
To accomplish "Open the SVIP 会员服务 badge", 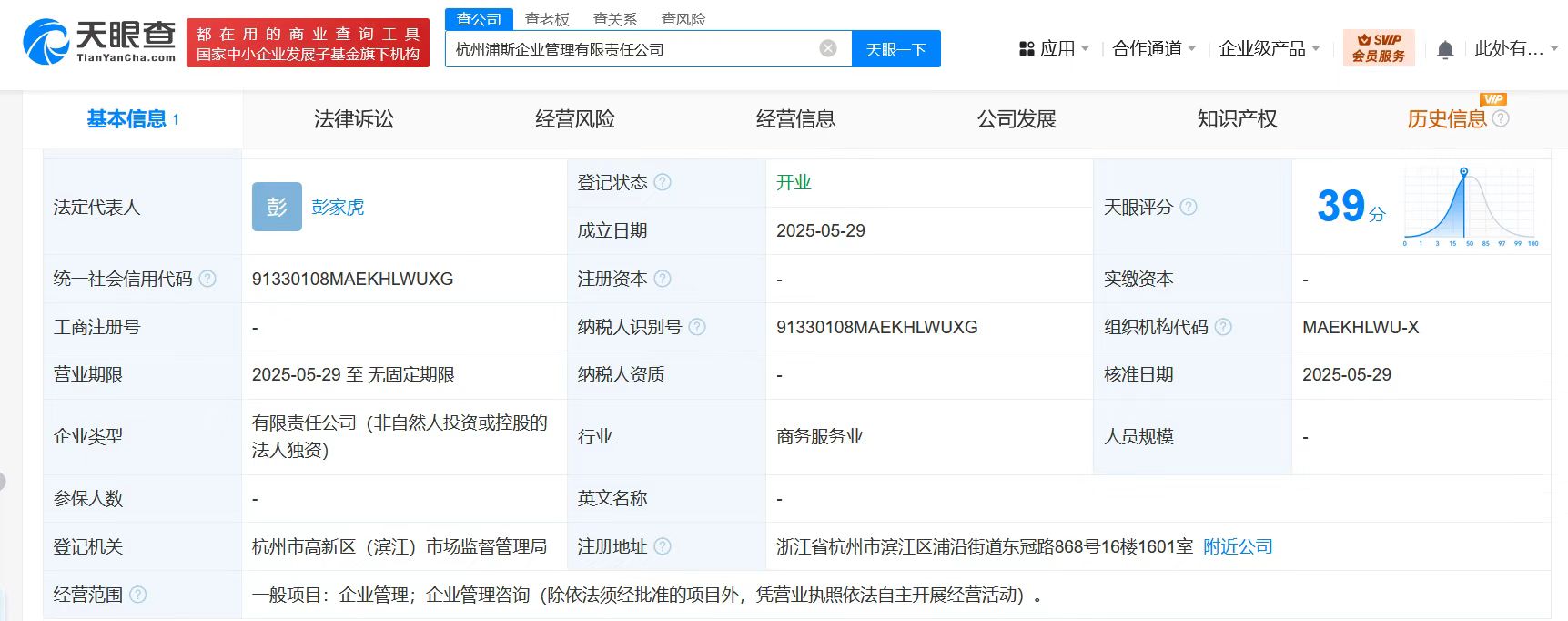I will coord(1379,47).
